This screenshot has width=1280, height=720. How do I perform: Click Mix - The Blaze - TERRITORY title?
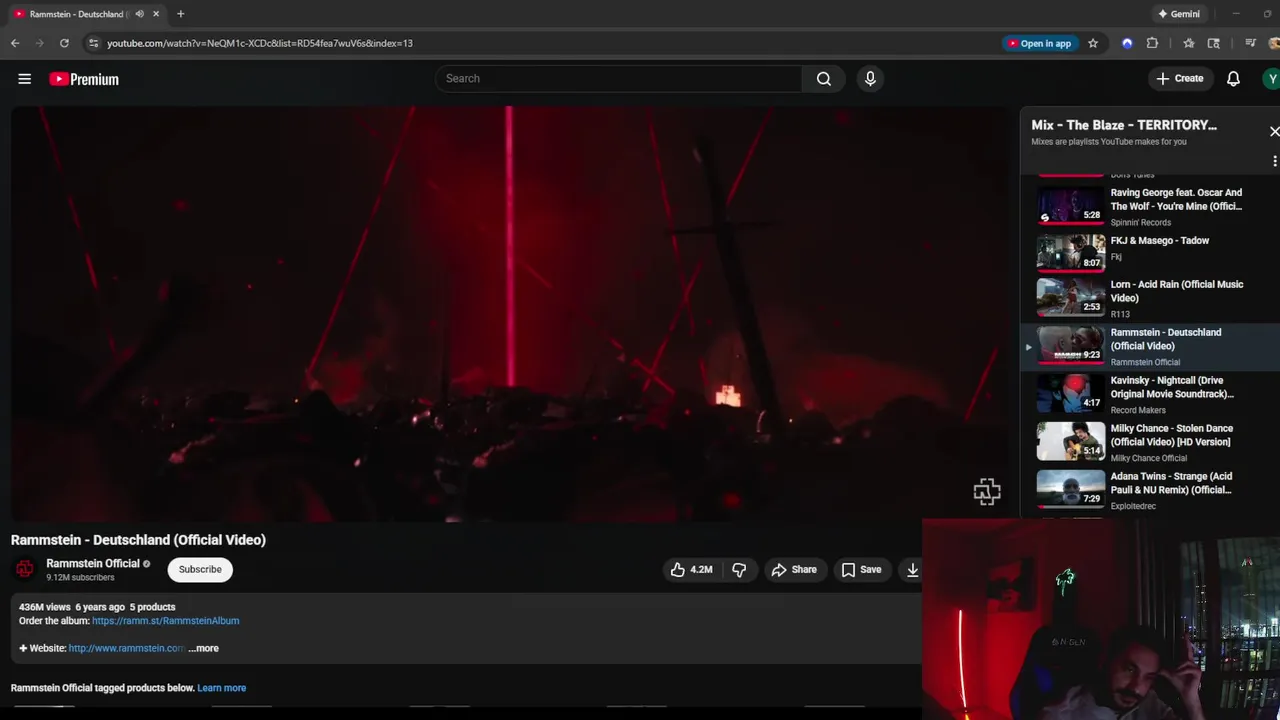1124,125
